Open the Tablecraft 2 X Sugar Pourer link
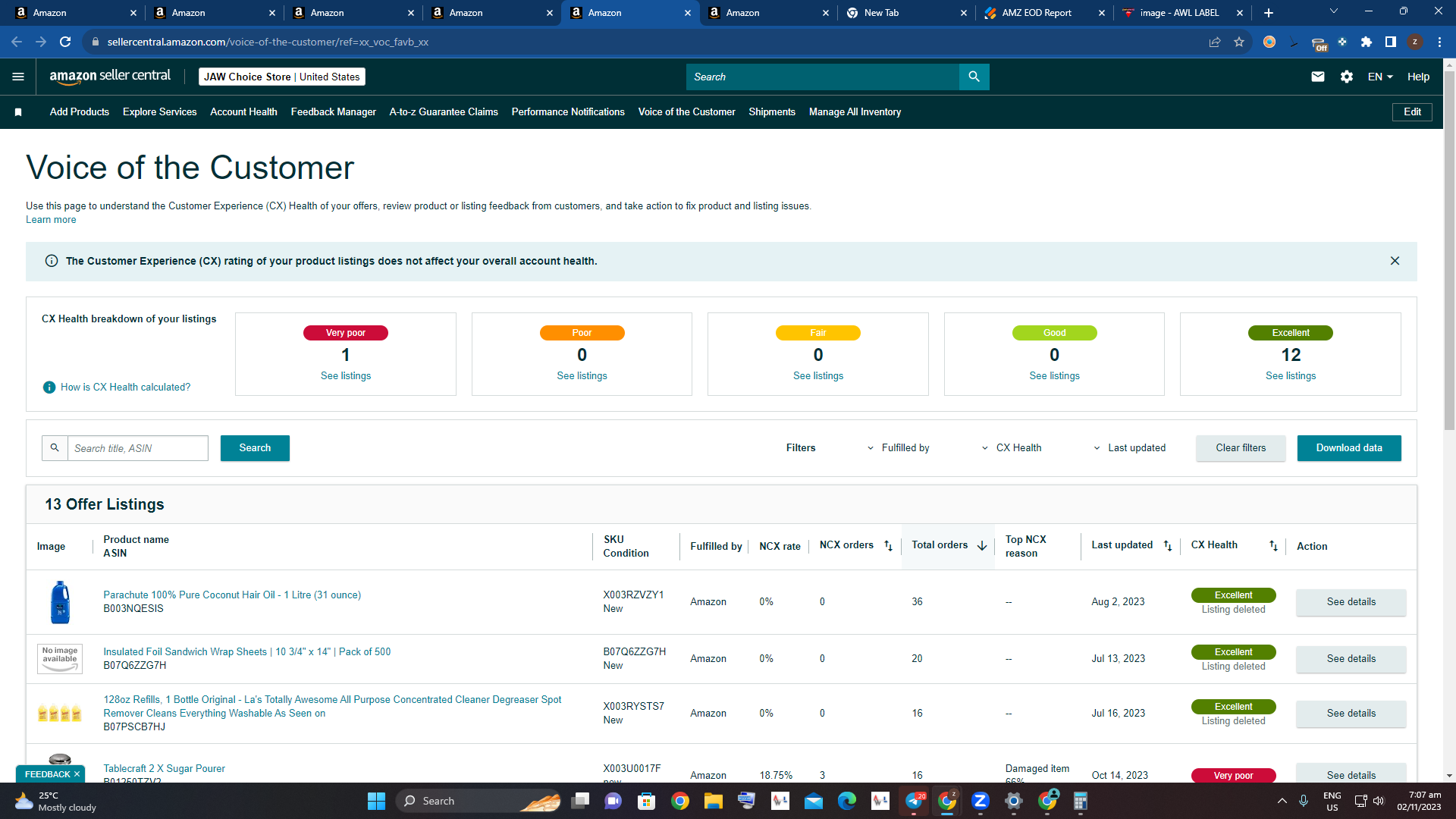The width and height of the screenshot is (1456, 819). 165,769
